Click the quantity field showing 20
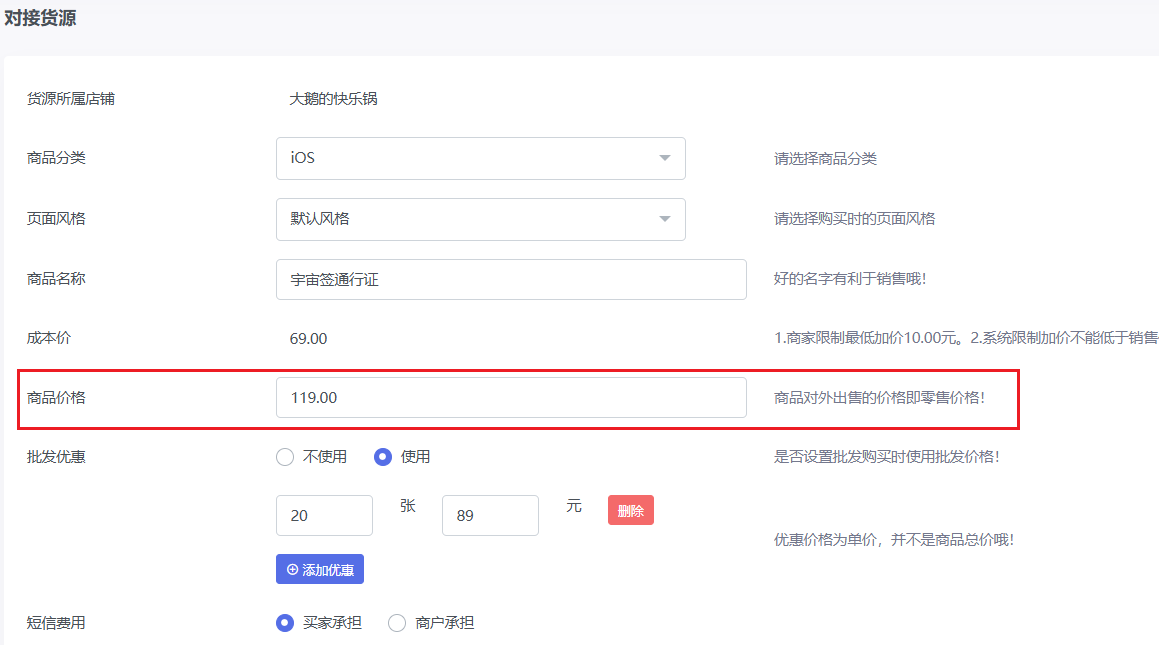This screenshot has height=645, width=1159. [323, 516]
